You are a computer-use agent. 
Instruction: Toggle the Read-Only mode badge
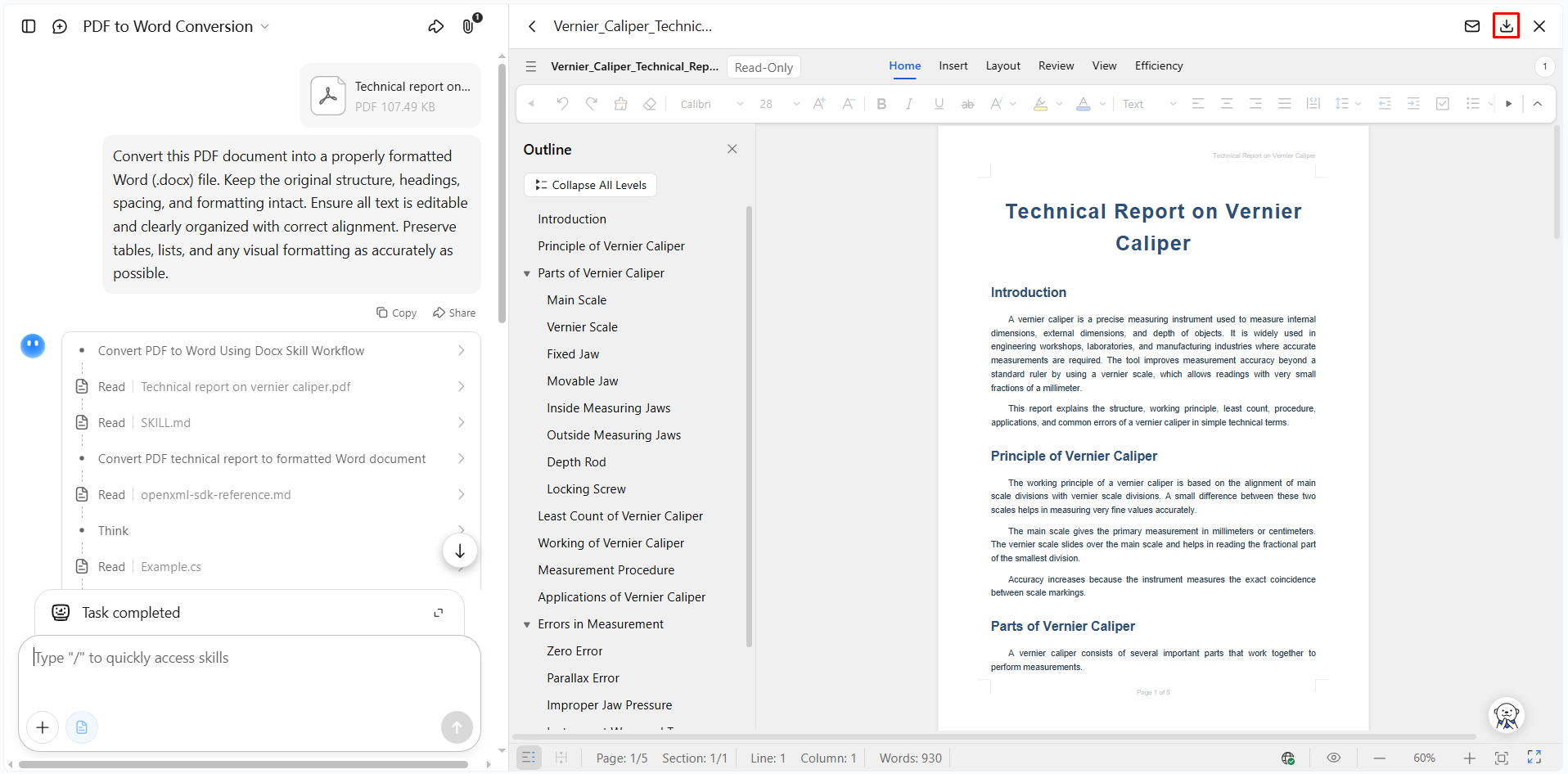[x=764, y=67]
